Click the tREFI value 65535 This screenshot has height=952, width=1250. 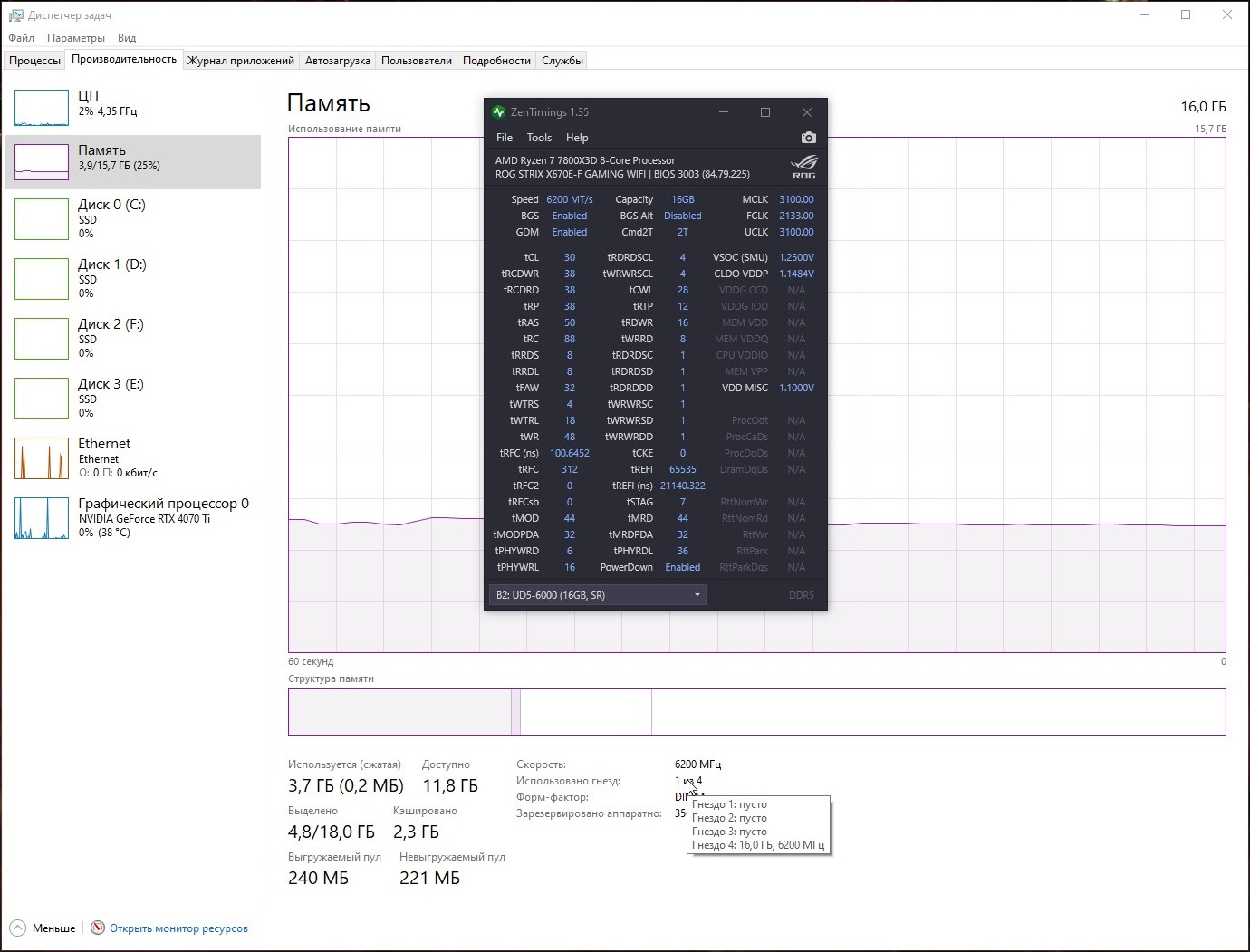pyautogui.click(x=683, y=469)
